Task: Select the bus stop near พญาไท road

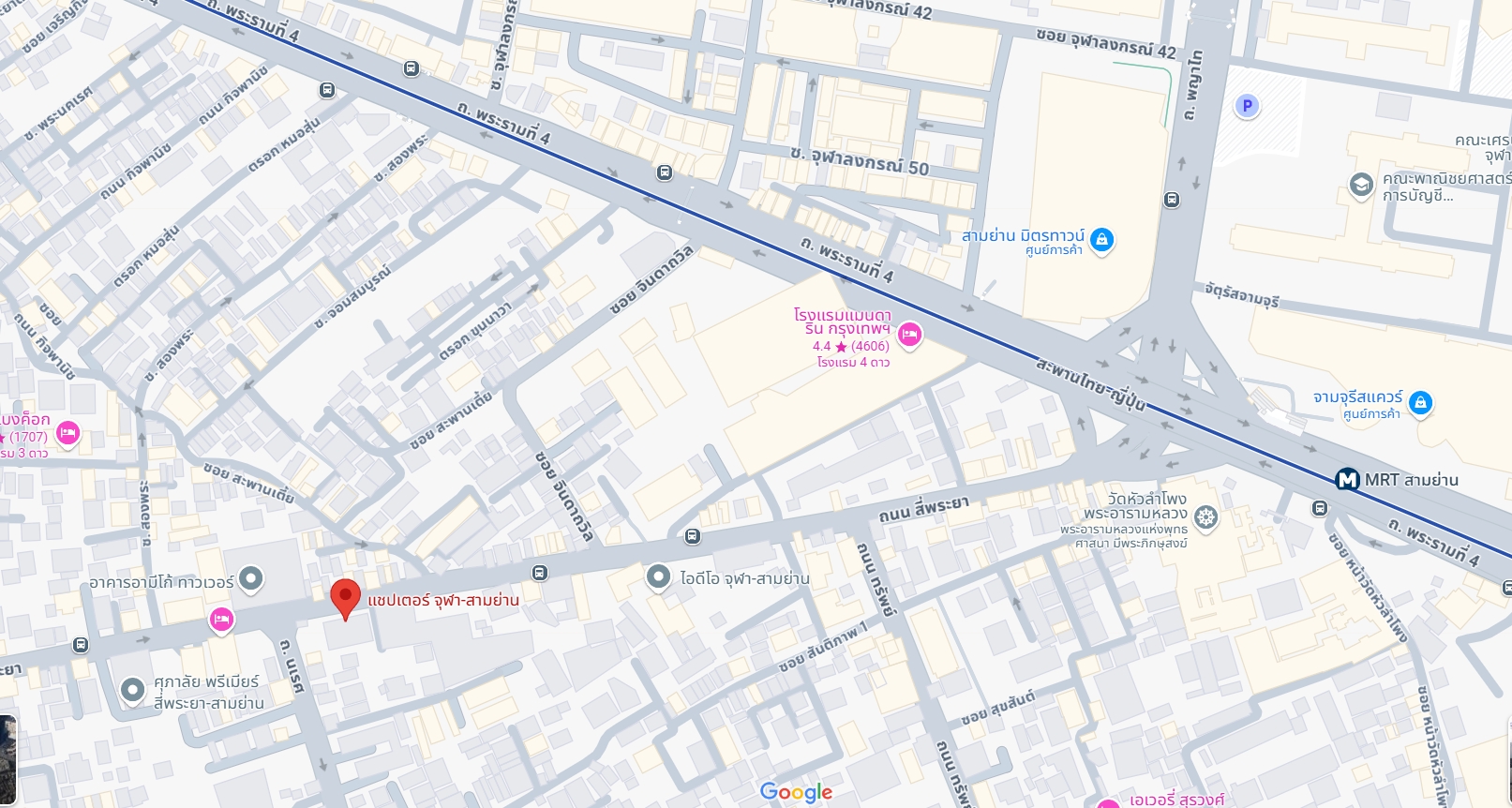Action: (1171, 200)
